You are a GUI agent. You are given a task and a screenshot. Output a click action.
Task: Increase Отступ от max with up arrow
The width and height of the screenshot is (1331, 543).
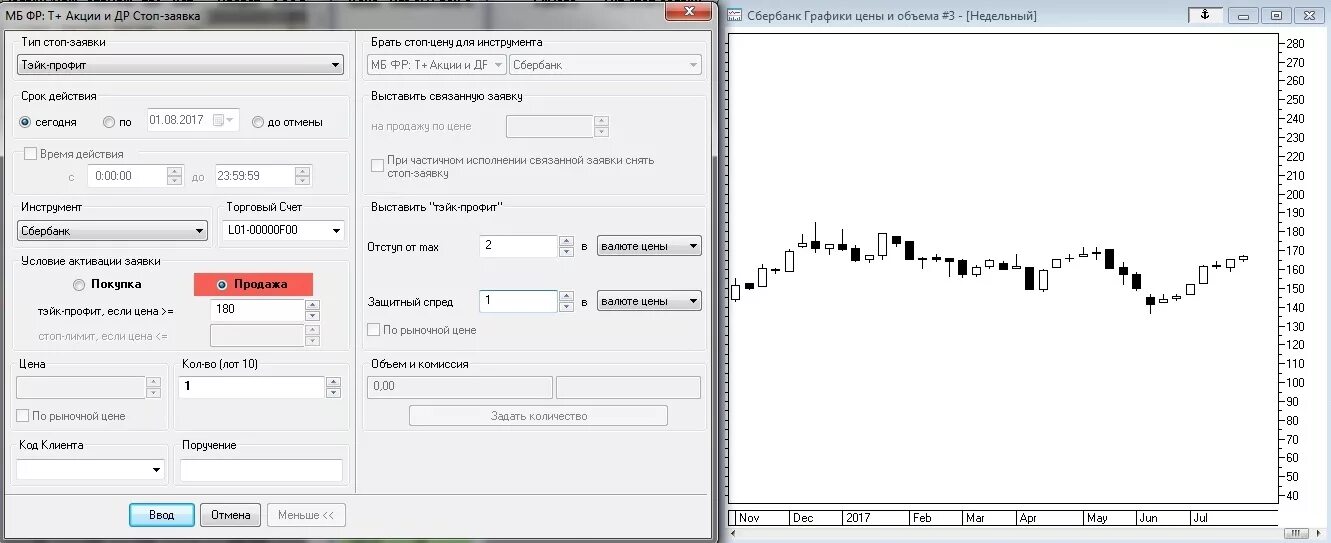567,240
